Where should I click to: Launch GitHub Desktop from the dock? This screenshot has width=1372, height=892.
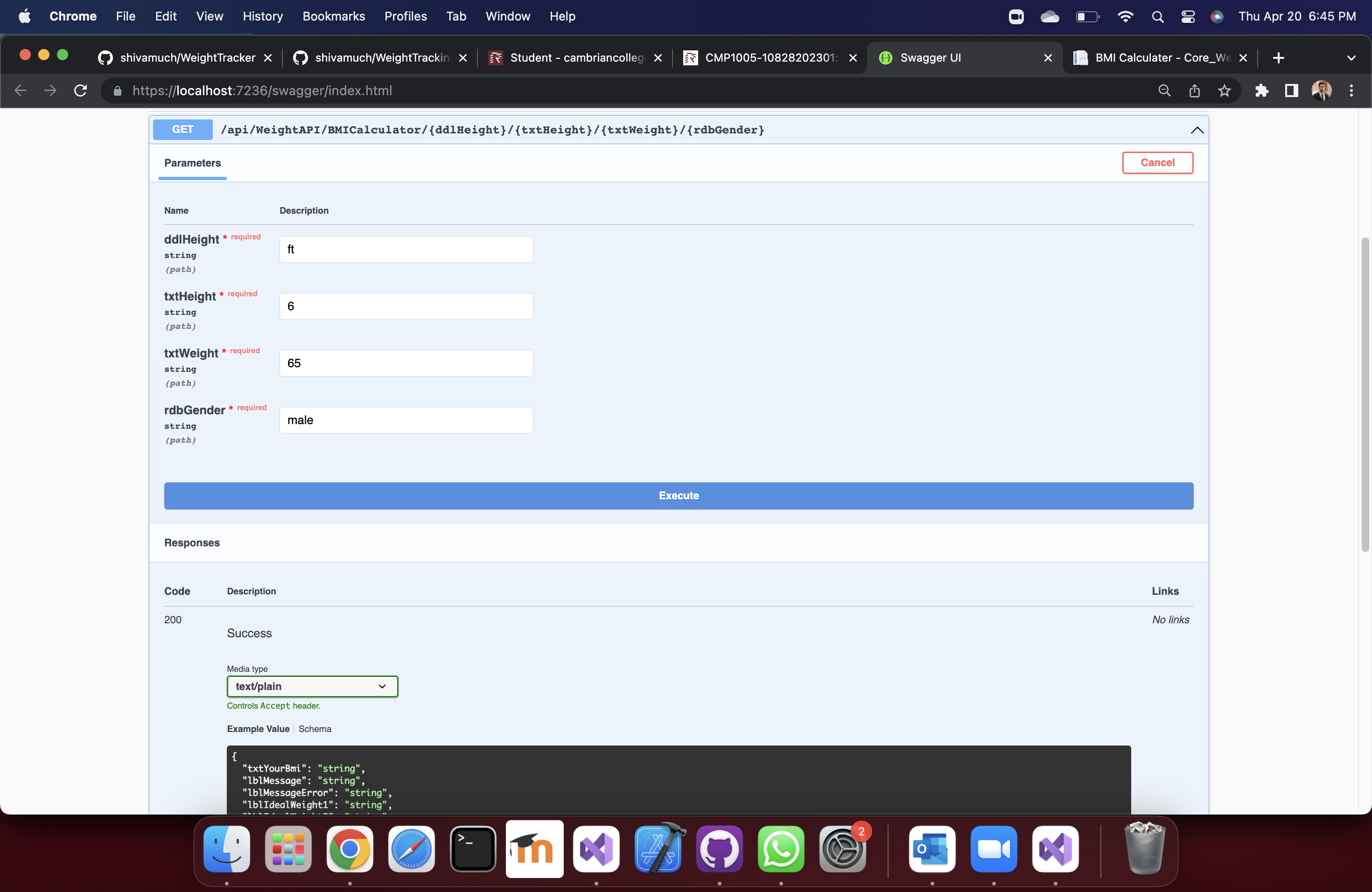pos(719,850)
